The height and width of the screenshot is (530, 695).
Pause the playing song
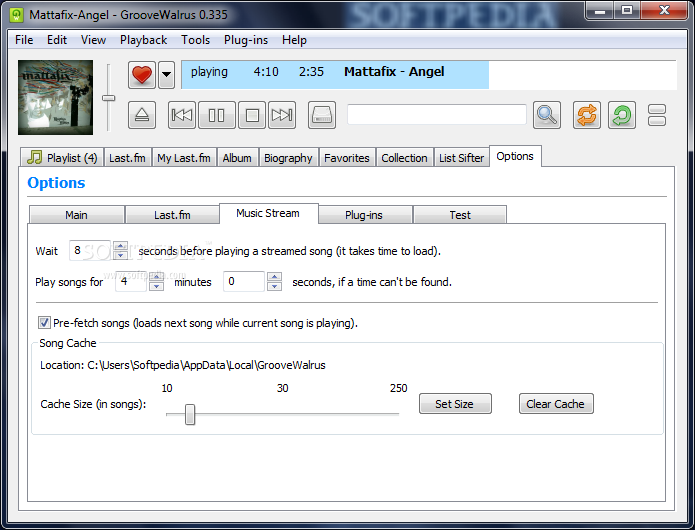[217, 115]
